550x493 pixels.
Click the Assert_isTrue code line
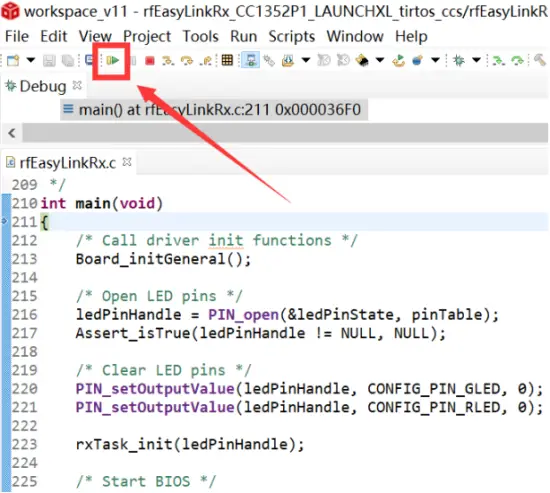(x=261, y=333)
